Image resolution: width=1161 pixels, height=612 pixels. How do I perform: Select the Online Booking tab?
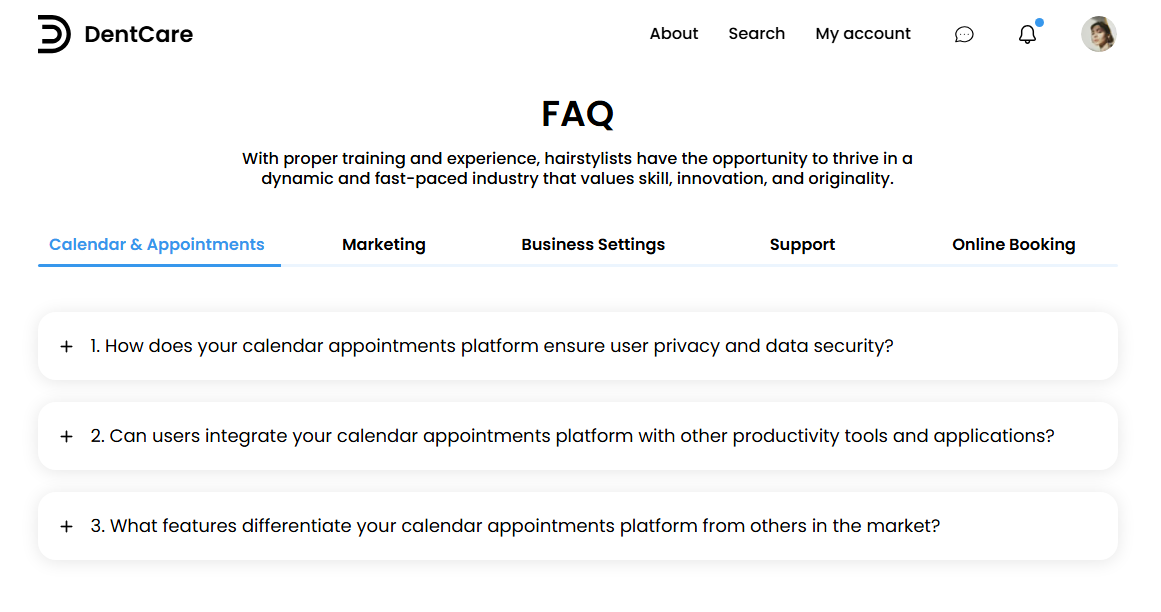[x=1013, y=244]
